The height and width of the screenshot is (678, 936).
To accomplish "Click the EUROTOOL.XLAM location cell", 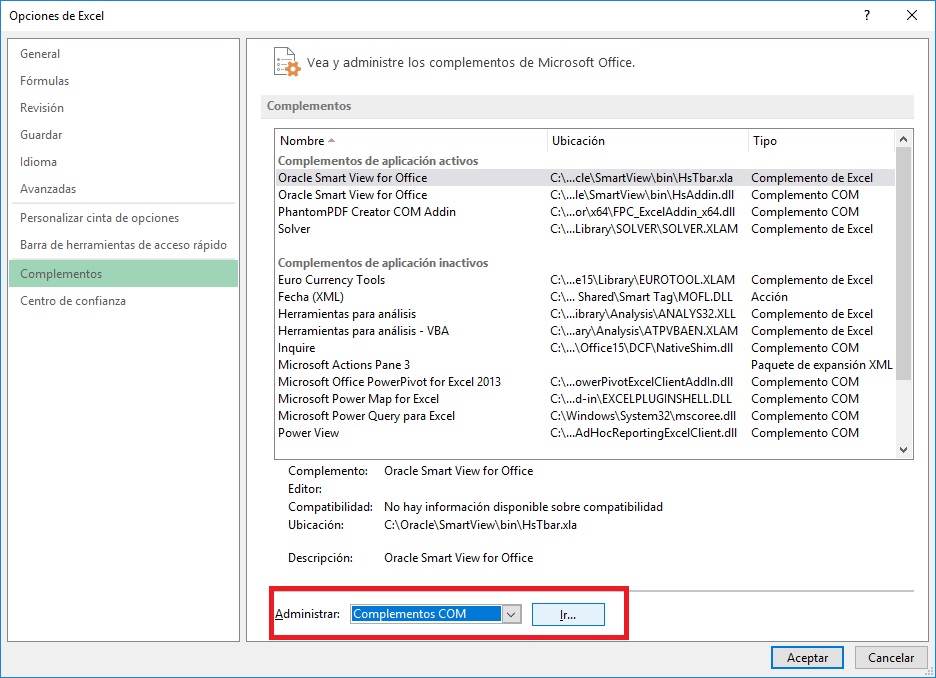I will coord(642,280).
